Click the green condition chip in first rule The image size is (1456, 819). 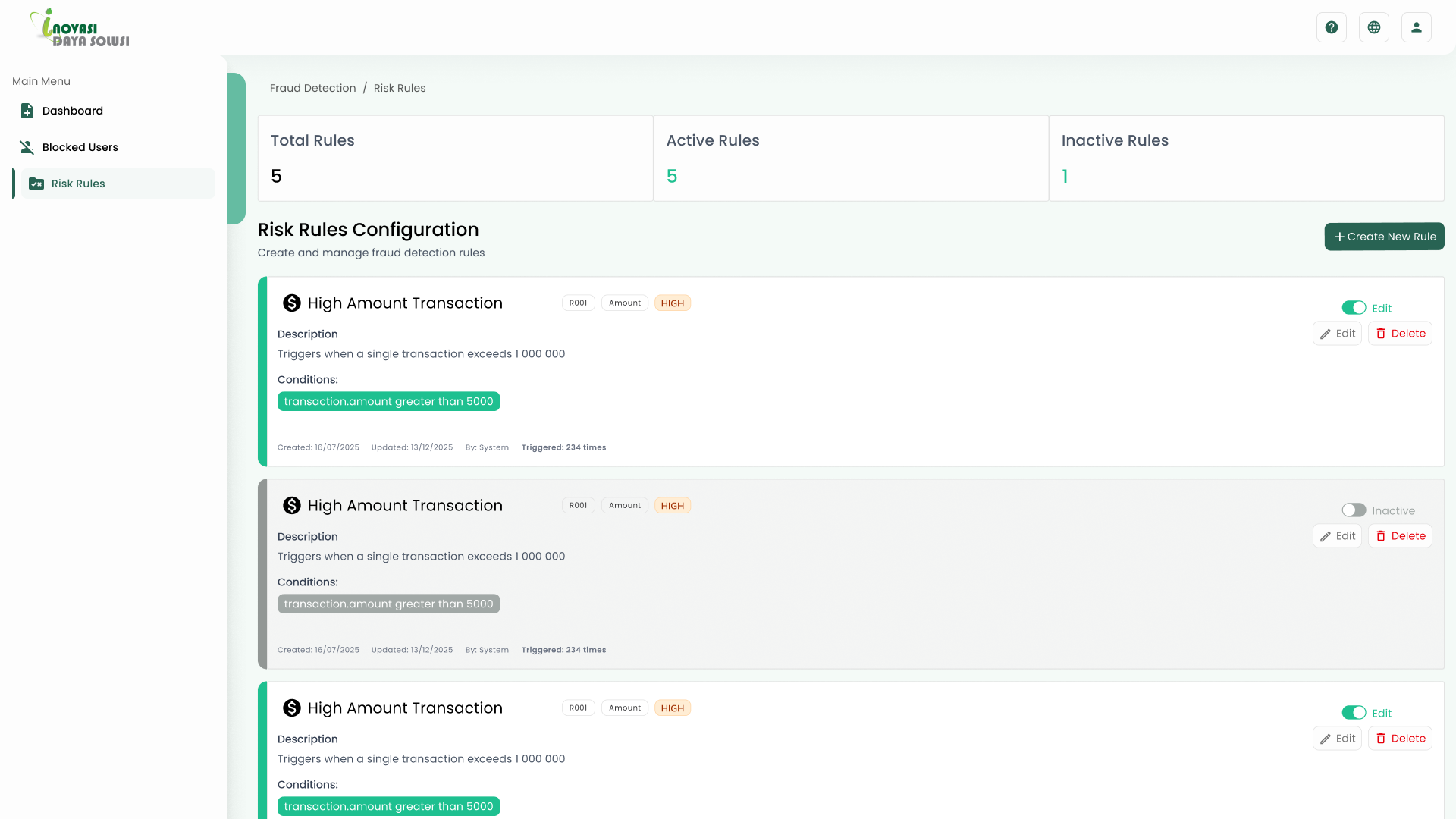coord(388,402)
